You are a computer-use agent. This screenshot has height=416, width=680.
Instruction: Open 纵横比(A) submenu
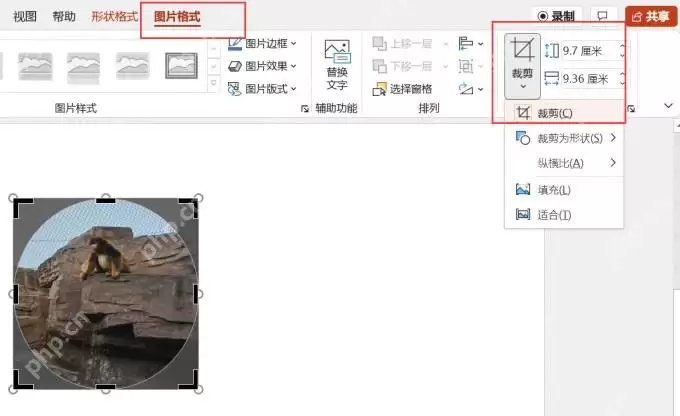pyautogui.click(x=564, y=163)
